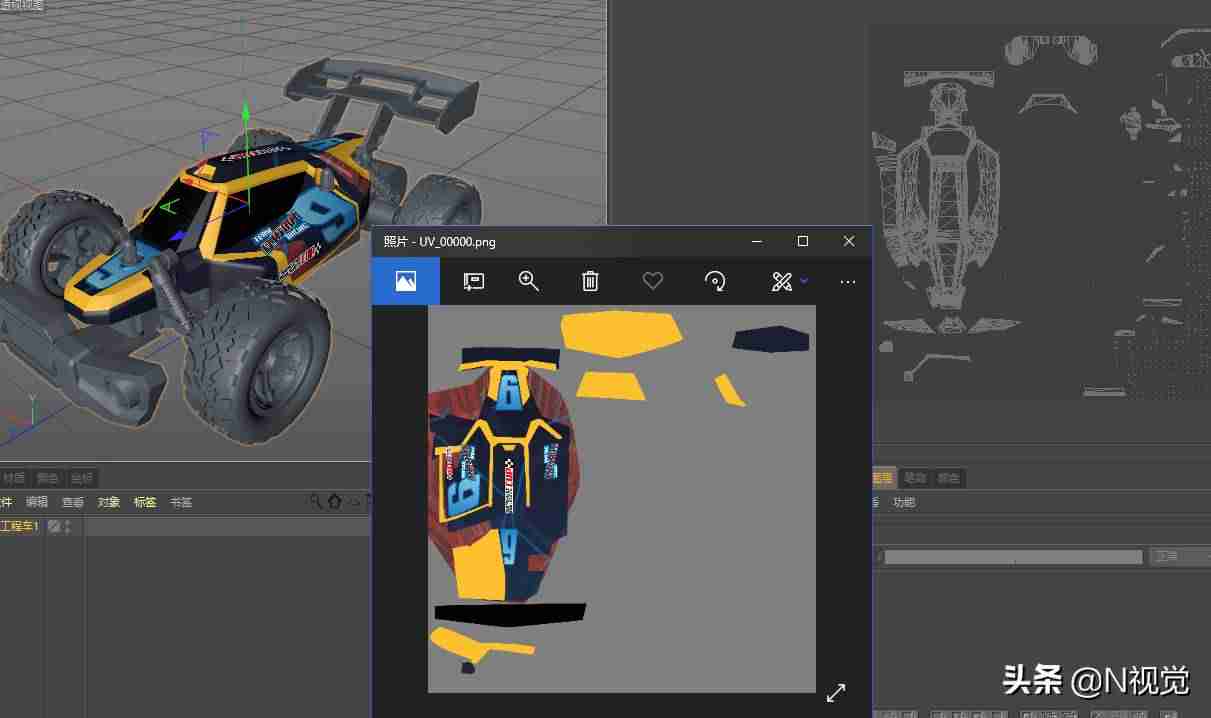The height and width of the screenshot is (718, 1211).
Task: Click the UV_00000.png texture preview
Action: [622, 499]
